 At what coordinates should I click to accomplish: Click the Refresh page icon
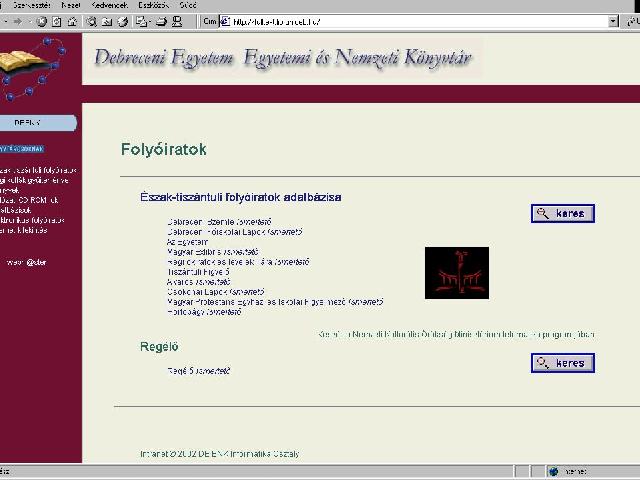(57, 22)
